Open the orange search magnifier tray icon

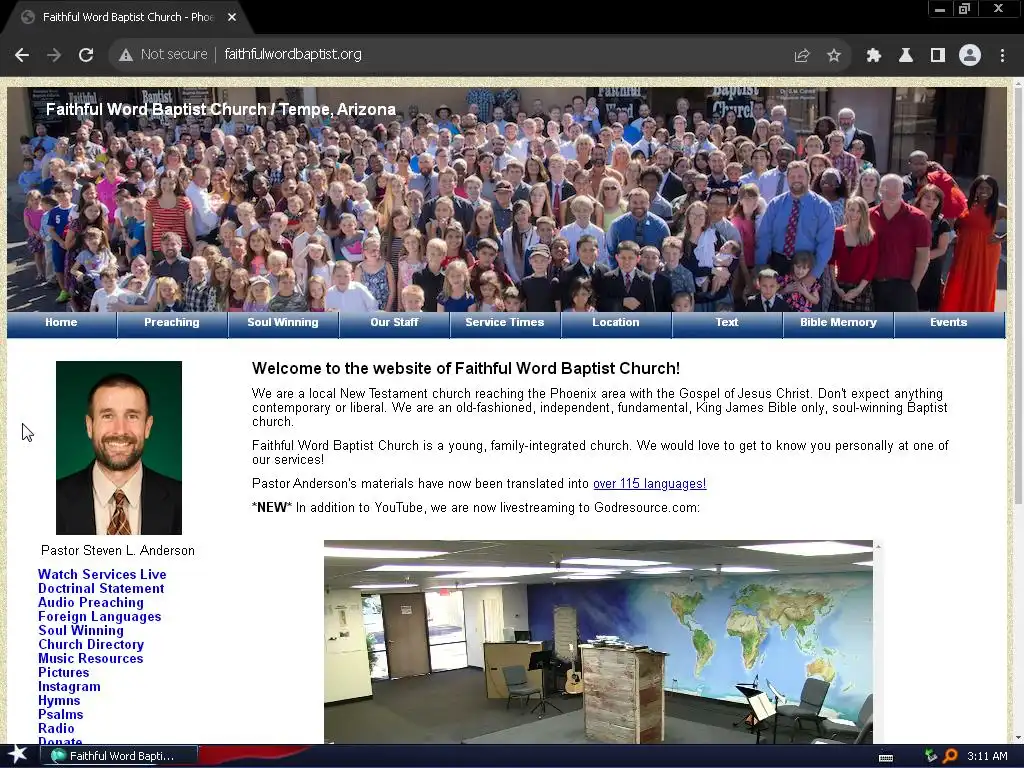point(950,756)
